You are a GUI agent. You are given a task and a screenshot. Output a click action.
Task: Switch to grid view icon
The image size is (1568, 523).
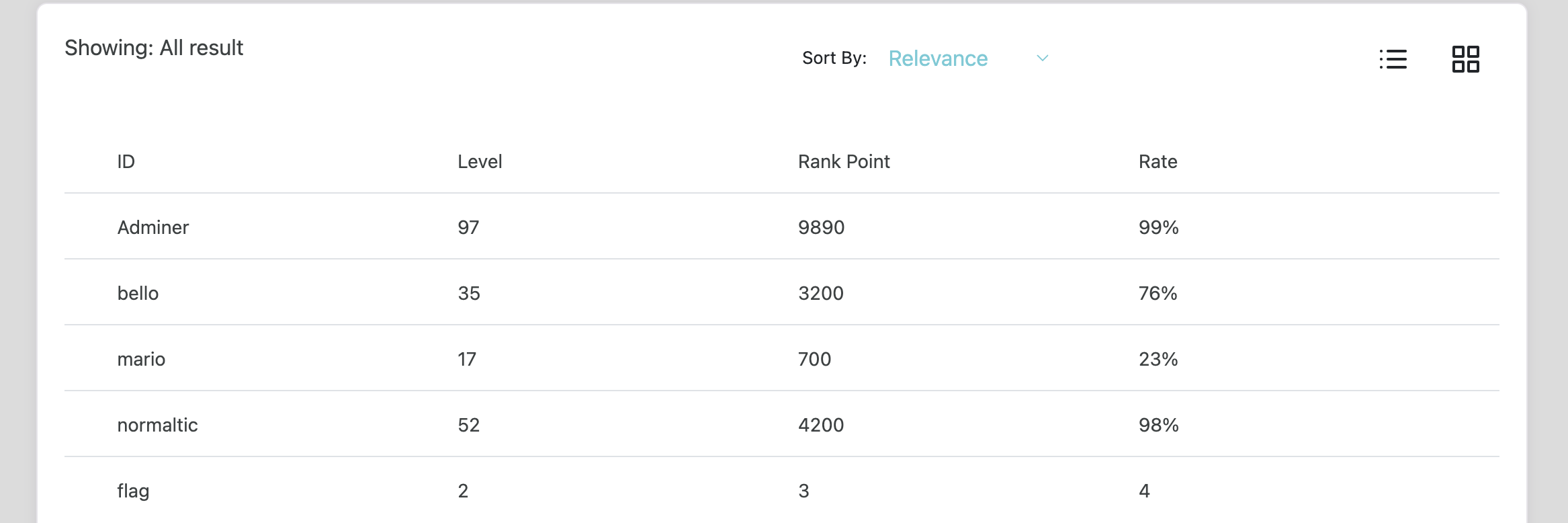[1465, 59]
